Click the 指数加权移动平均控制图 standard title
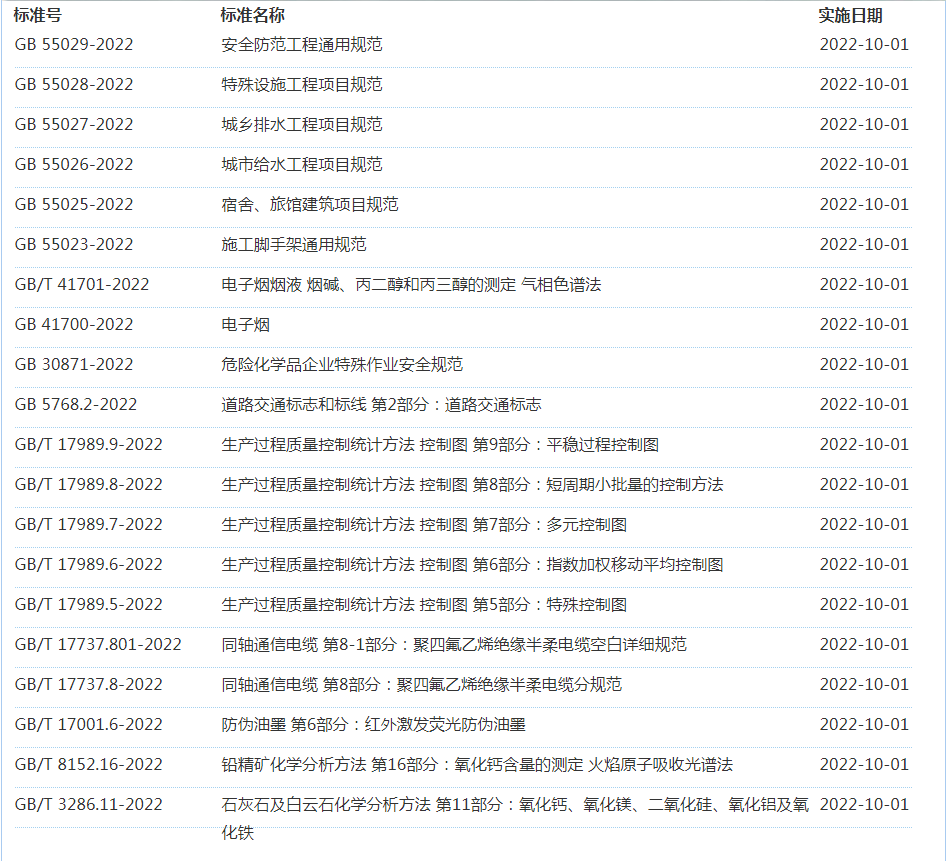Viewport: 946px width, 861px height. tap(472, 564)
